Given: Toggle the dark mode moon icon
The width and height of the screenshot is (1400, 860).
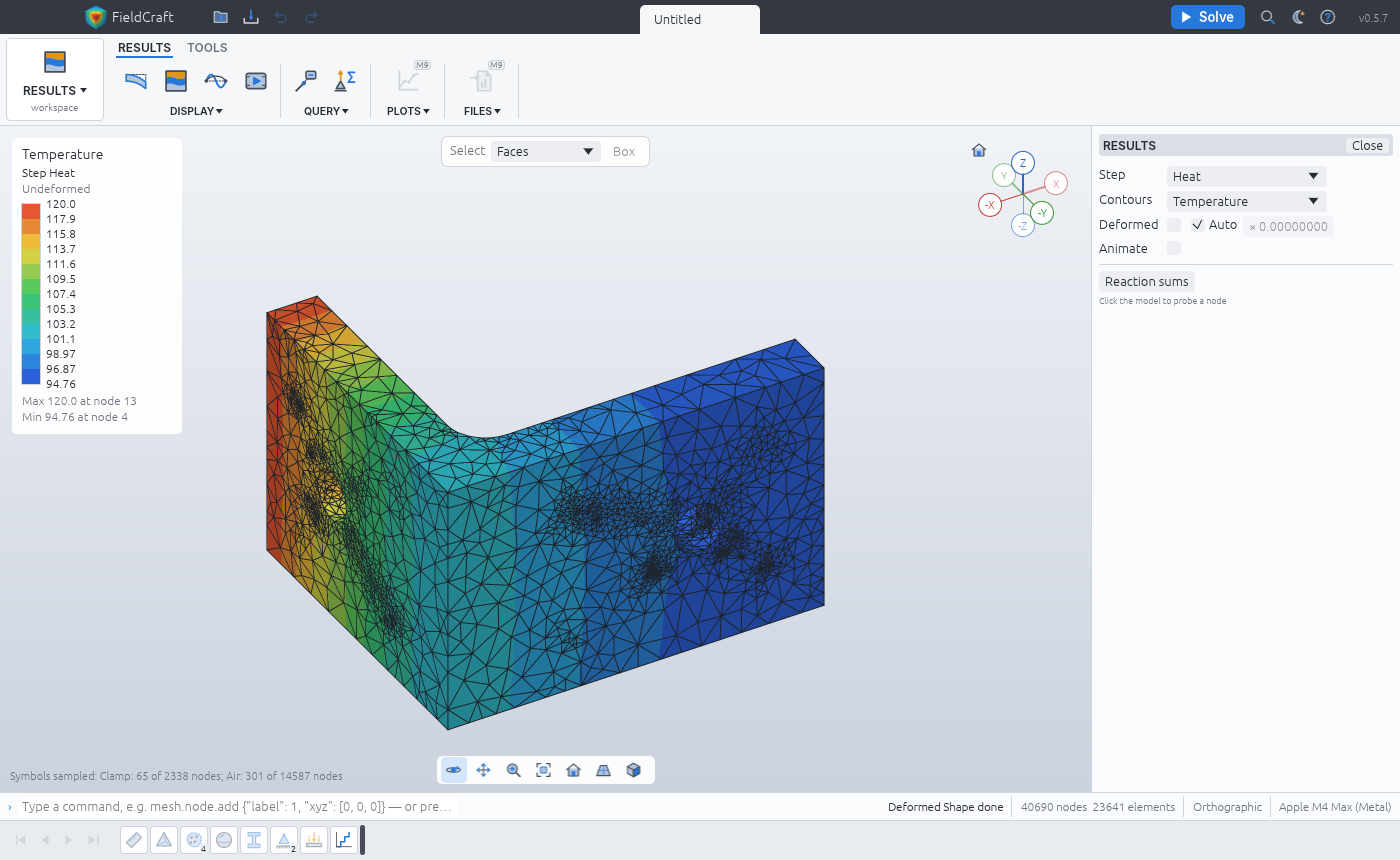Looking at the screenshot, I should coord(1298,17).
